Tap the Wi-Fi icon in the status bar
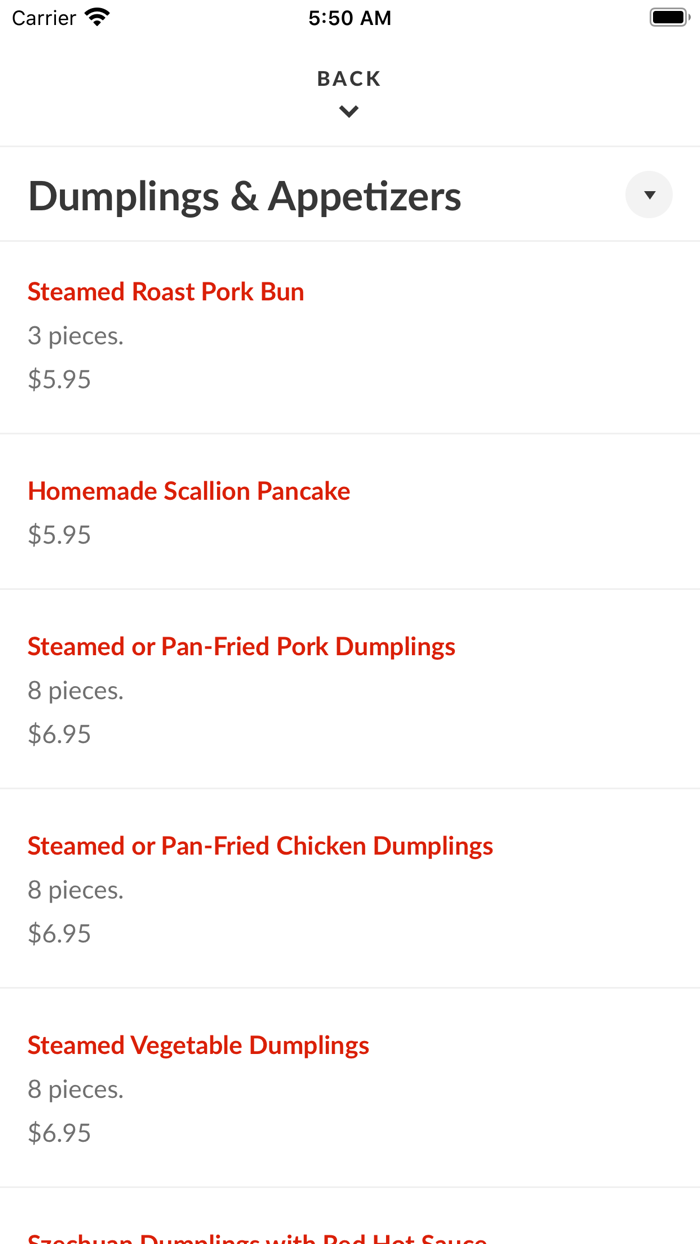The image size is (700, 1244). 95,16
